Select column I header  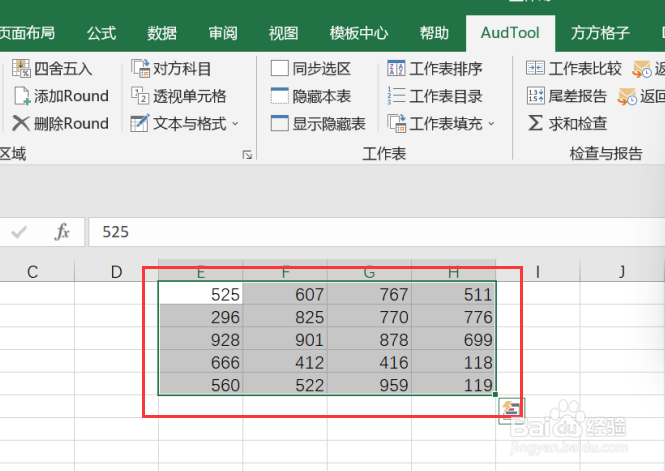(538, 271)
